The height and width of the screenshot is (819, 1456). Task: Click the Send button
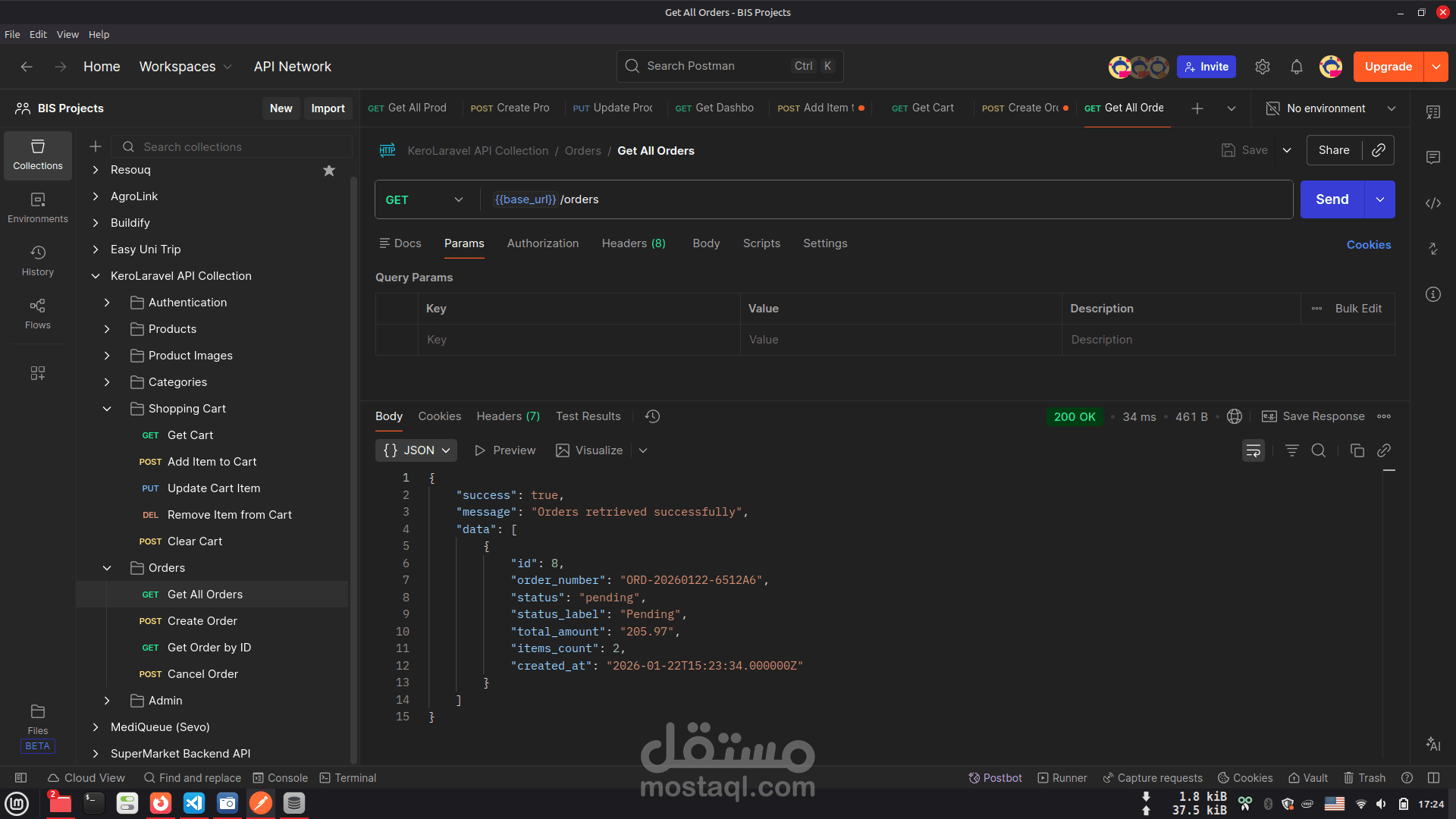1332,199
